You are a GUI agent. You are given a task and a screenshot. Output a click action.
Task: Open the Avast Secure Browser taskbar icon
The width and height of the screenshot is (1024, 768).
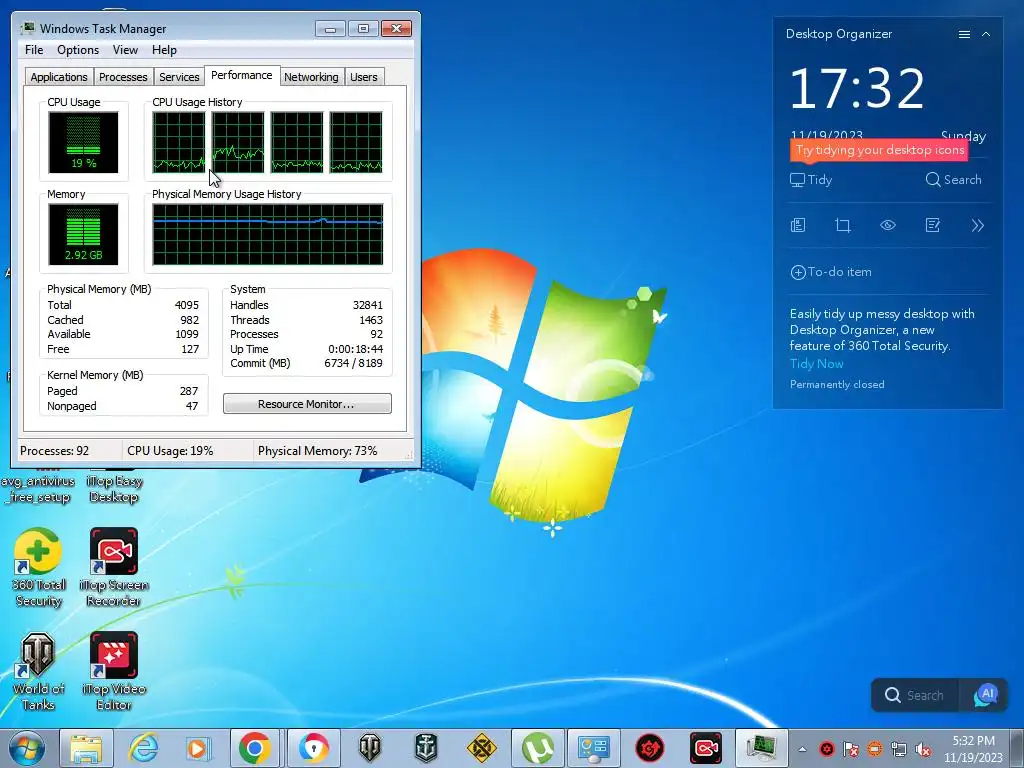314,748
